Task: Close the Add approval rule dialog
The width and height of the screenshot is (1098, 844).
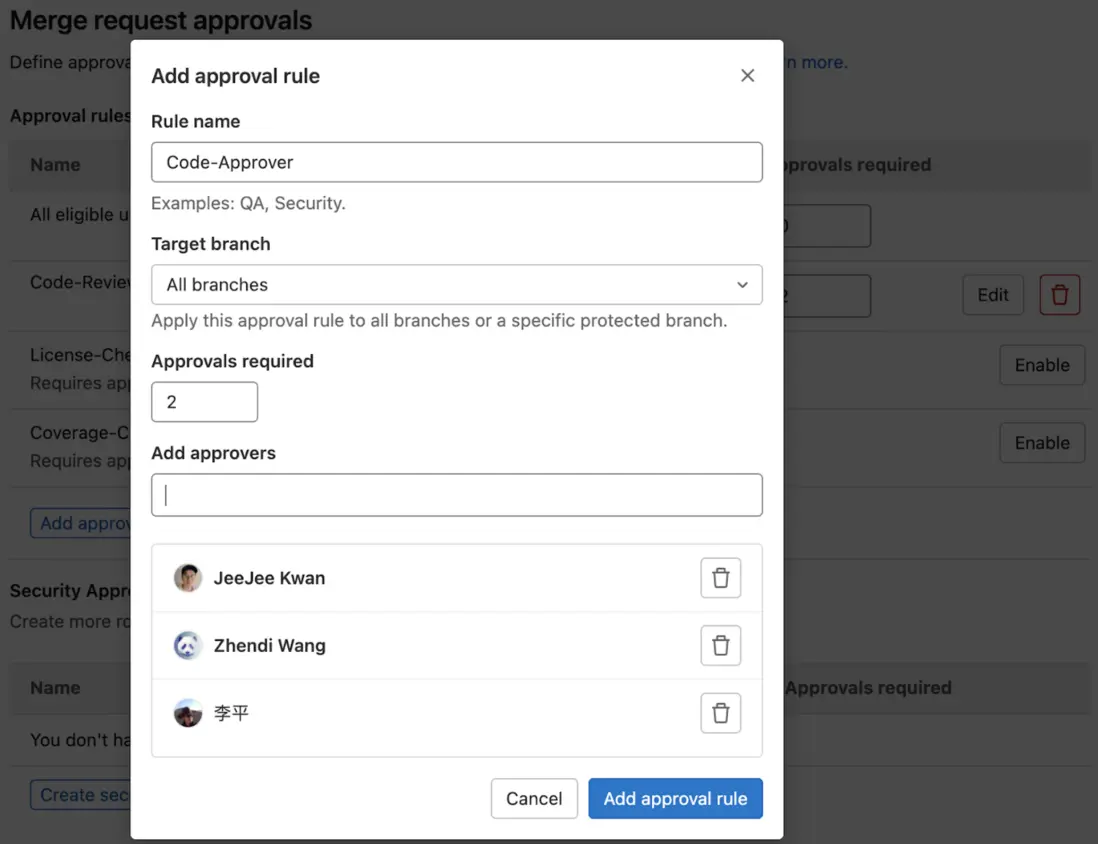Action: (747, 76)
